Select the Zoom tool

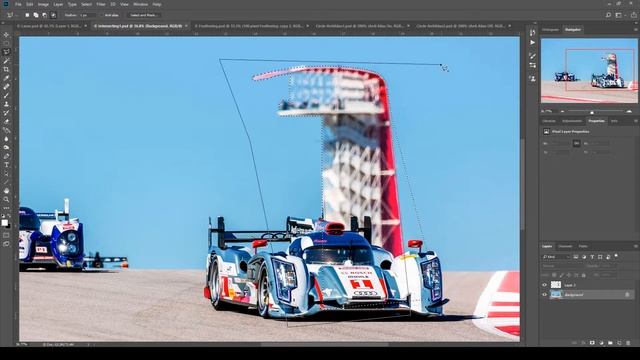[x=6, y=200]
